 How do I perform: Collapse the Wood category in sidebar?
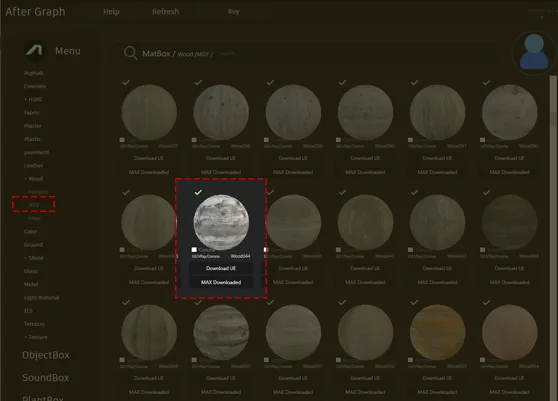34,179
